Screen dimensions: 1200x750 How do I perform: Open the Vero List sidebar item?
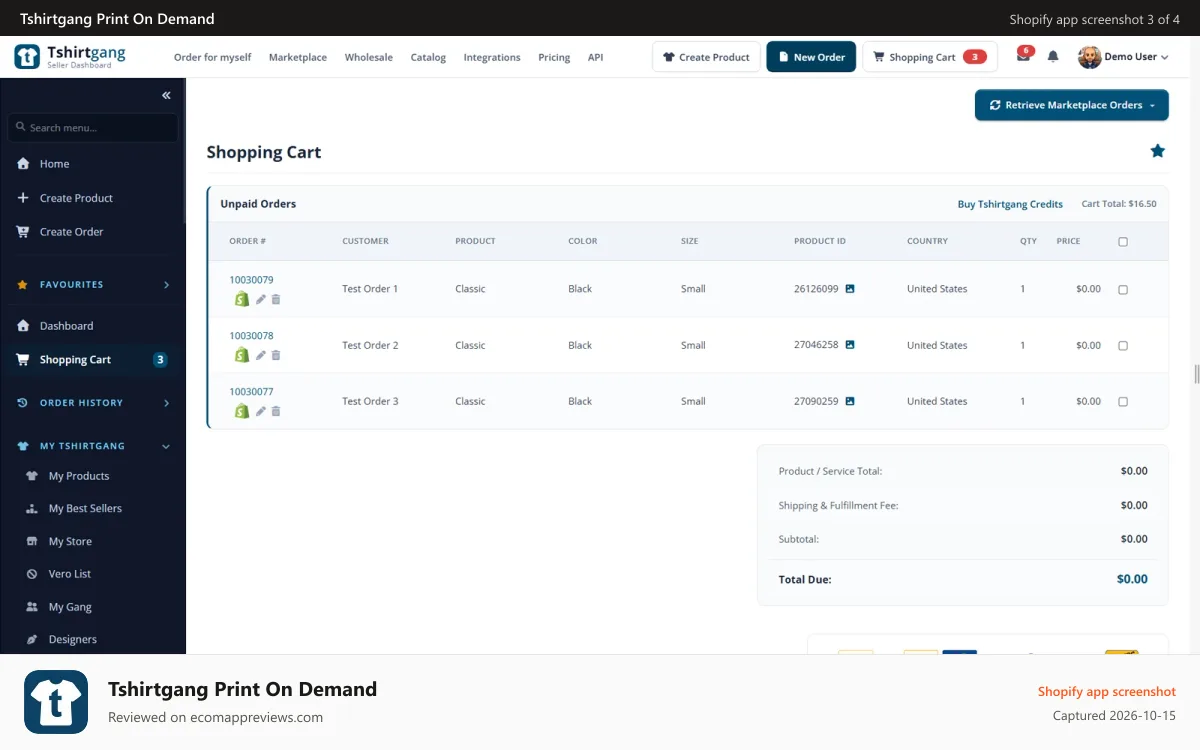pos(70,574)
